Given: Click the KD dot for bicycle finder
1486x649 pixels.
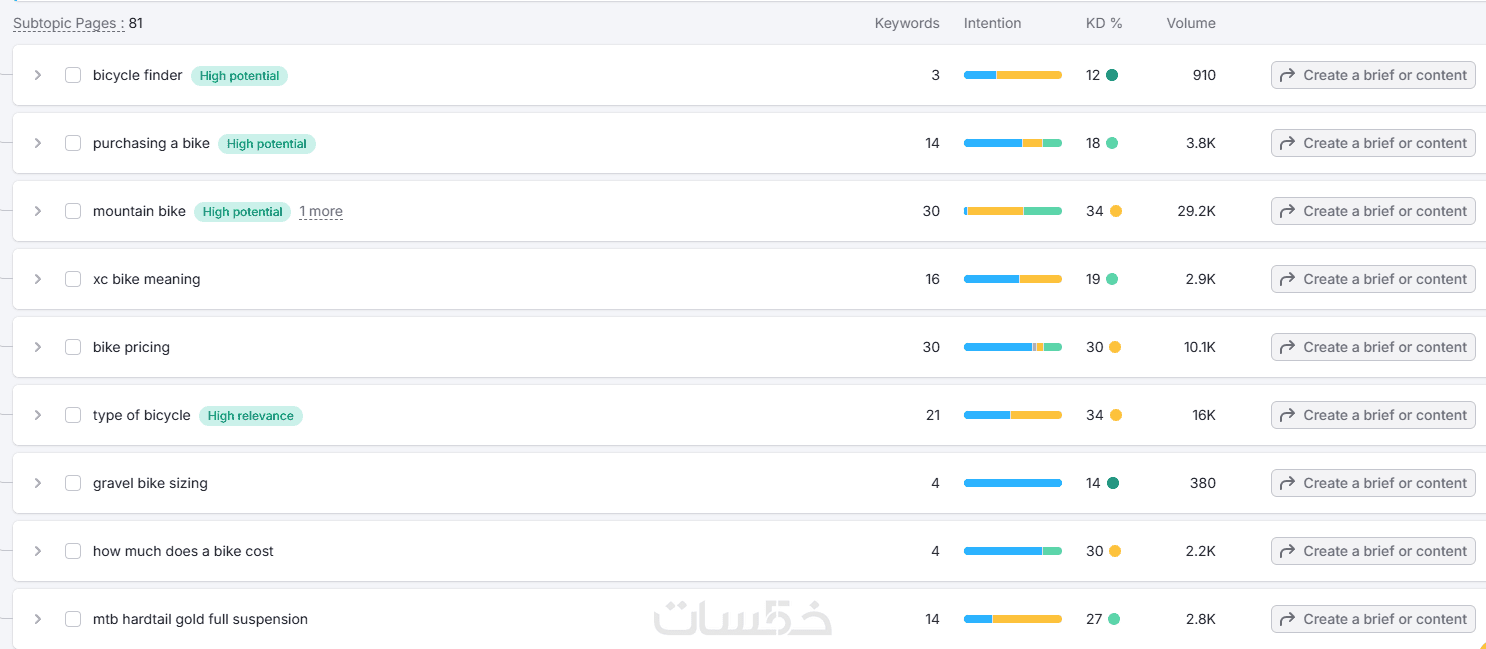Looking at the screenshot, I should click(1112, 75).
